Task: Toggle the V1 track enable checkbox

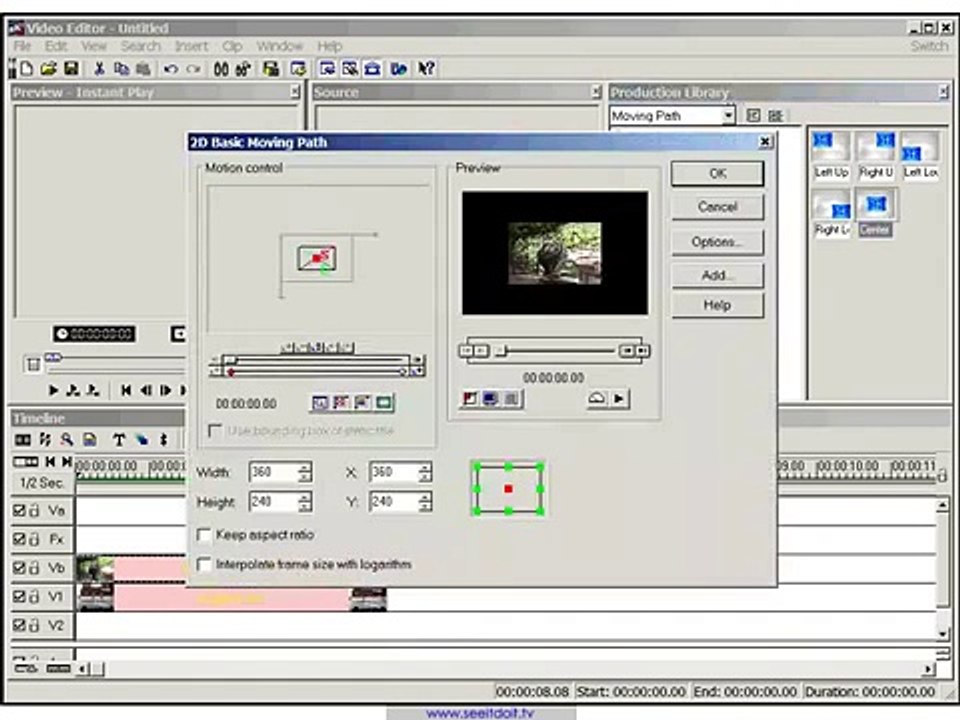Action: click(19, 596)
